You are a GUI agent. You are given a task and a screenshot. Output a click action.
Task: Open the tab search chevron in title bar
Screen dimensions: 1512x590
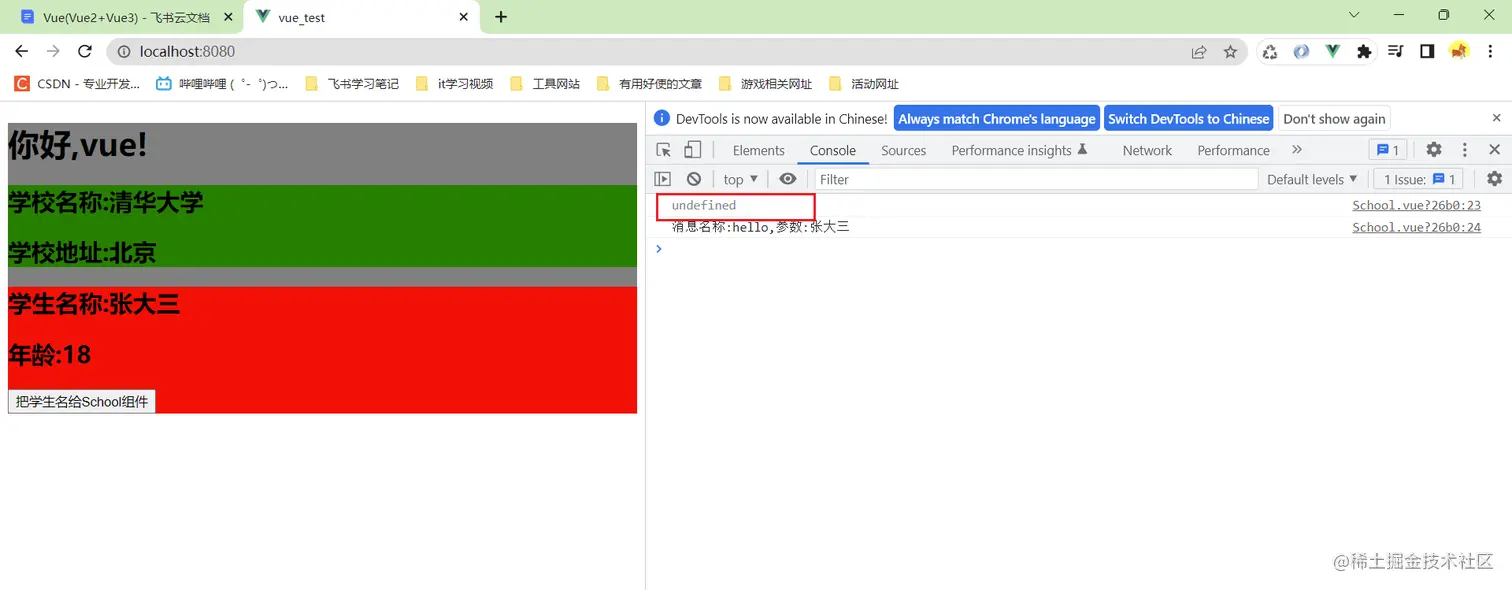click(1354, 15)
